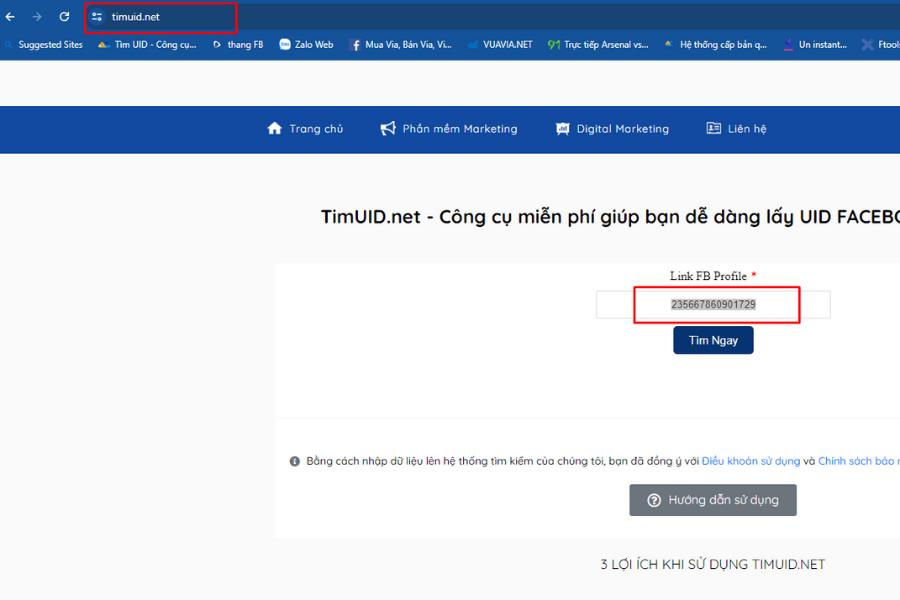Click the browser back arrow
900x600 pixels.
10,17
